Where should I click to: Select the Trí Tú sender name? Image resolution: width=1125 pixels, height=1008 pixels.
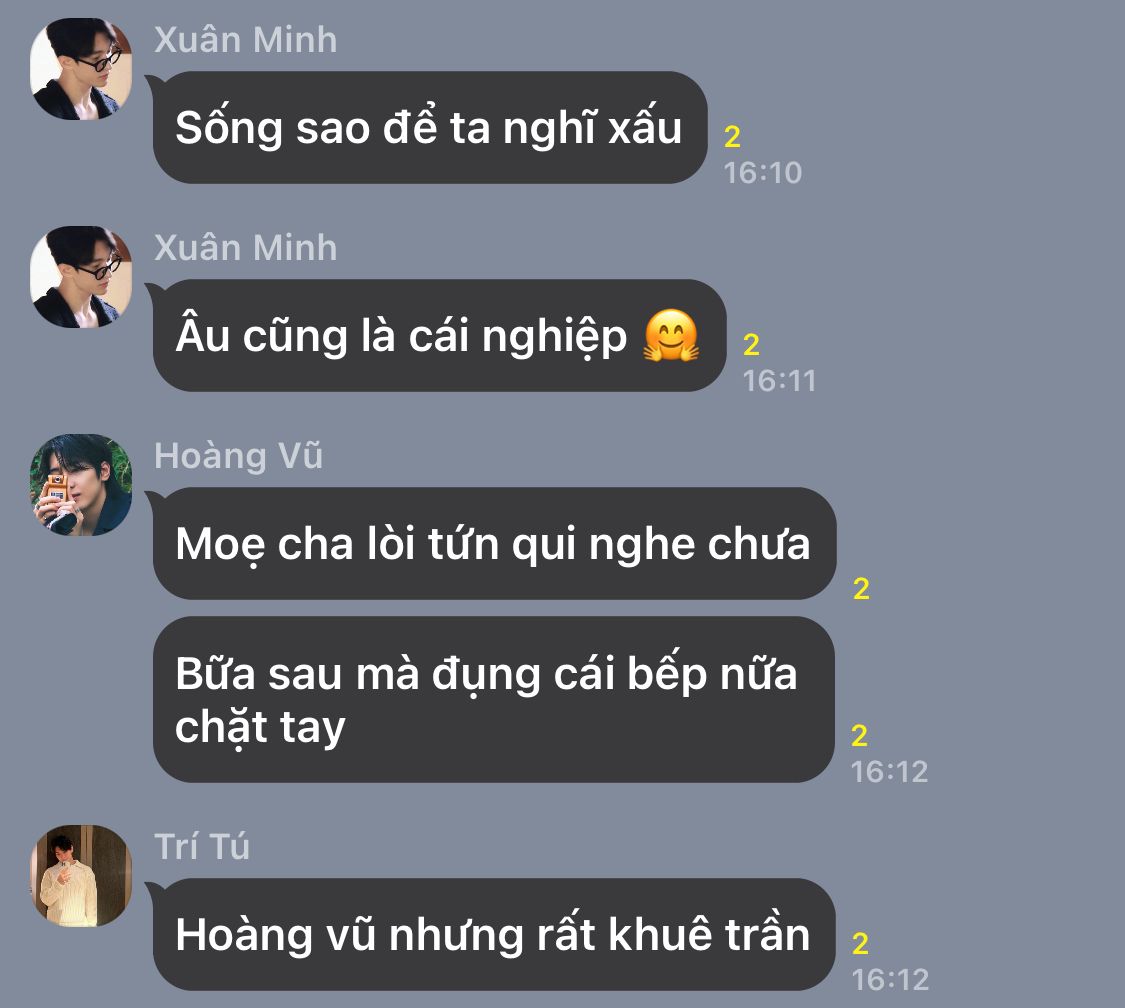pos(202,847)
